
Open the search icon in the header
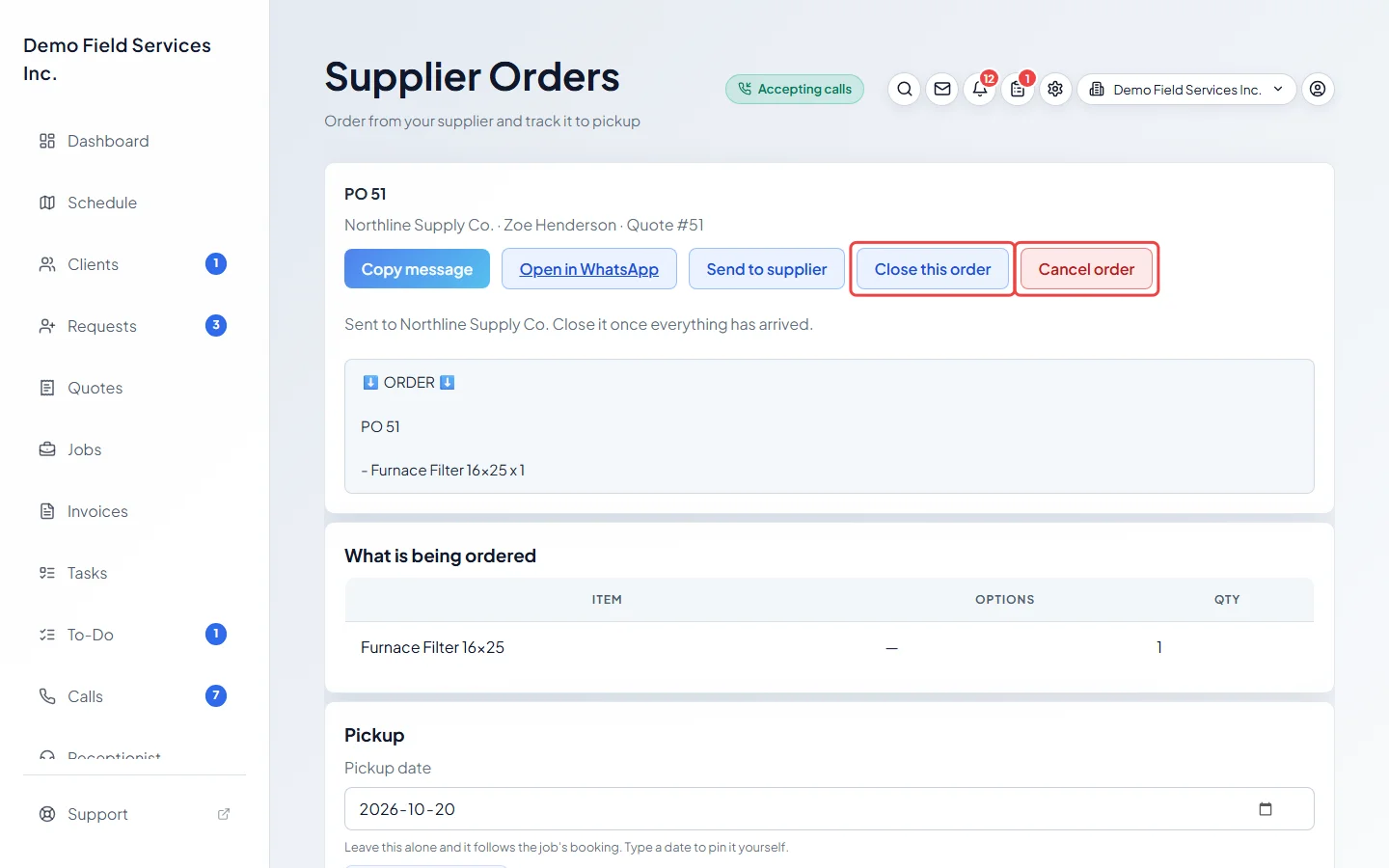point(904,89)
